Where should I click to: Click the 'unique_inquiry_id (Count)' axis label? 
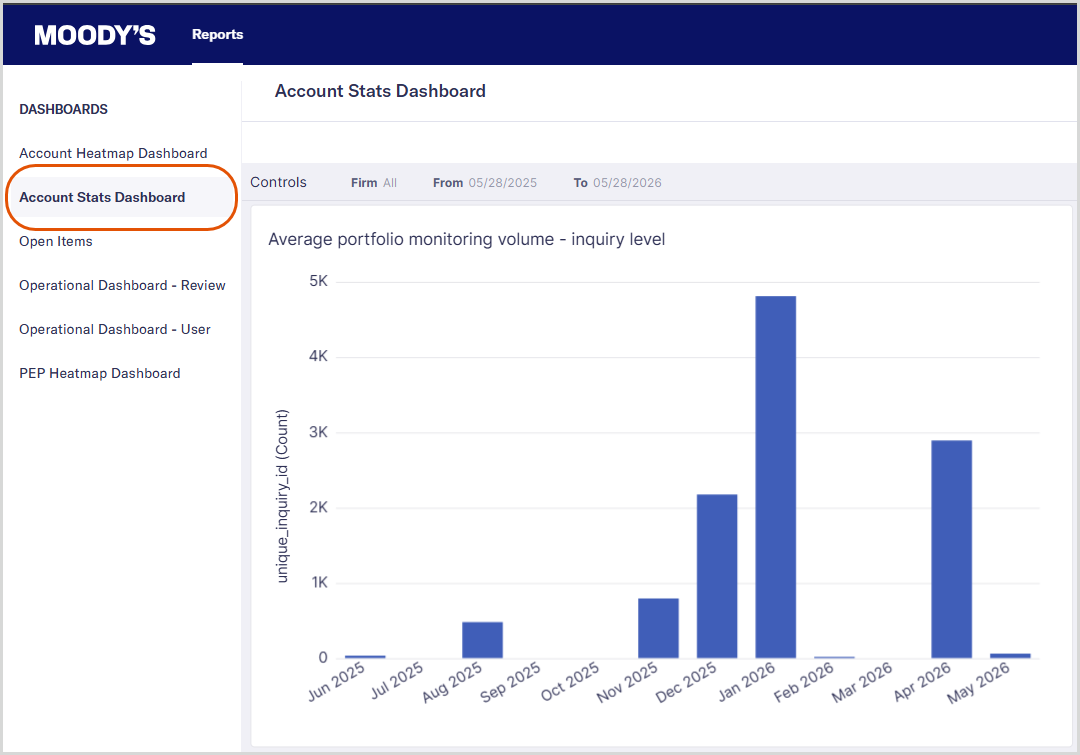click(282, 496)
